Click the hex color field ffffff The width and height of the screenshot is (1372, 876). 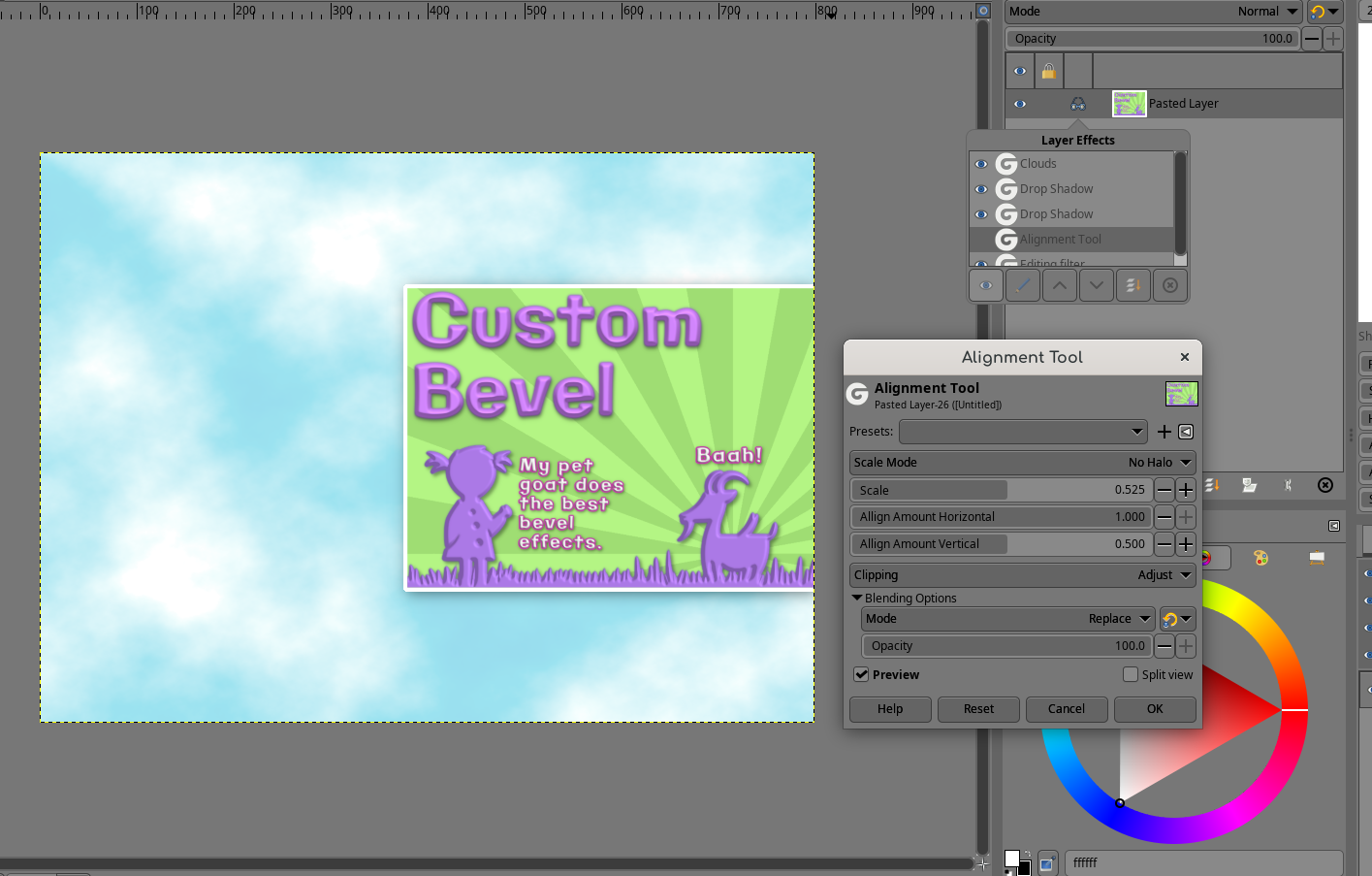click(x=1204, y=862)
